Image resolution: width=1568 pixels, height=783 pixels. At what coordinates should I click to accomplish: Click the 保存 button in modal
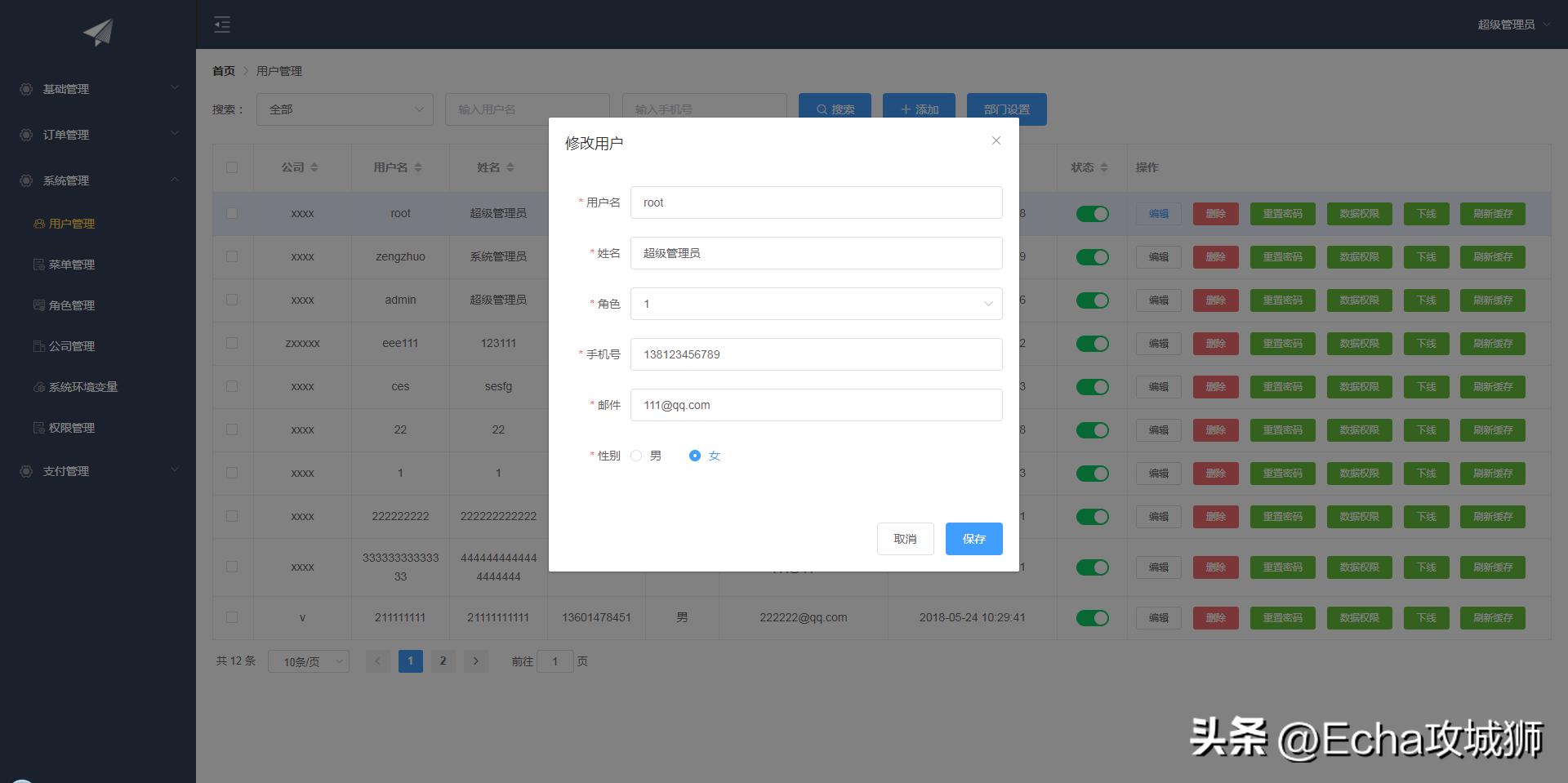click(x=973, y=538)
